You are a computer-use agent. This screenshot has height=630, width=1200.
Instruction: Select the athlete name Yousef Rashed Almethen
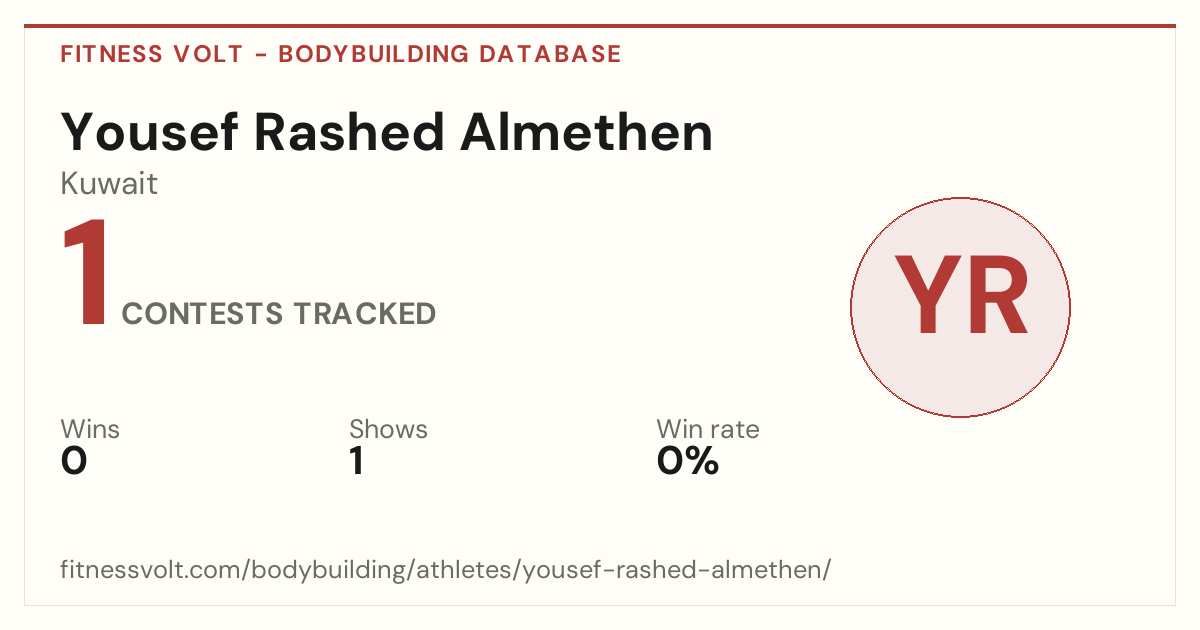click(387, 133)
